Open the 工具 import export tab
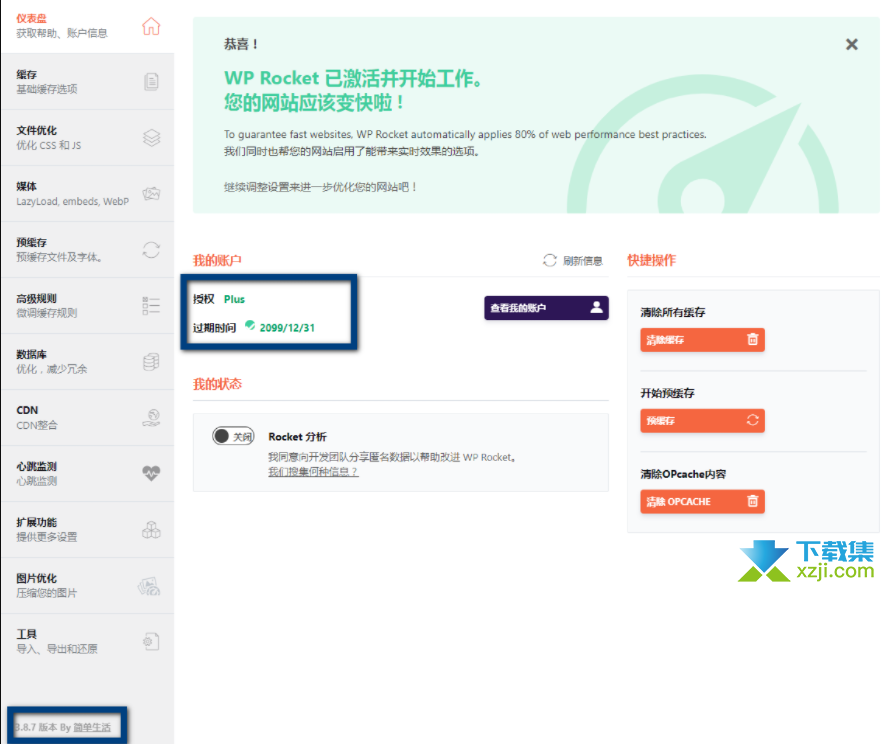This screenshot has height=744, width=892. (88, 642)
